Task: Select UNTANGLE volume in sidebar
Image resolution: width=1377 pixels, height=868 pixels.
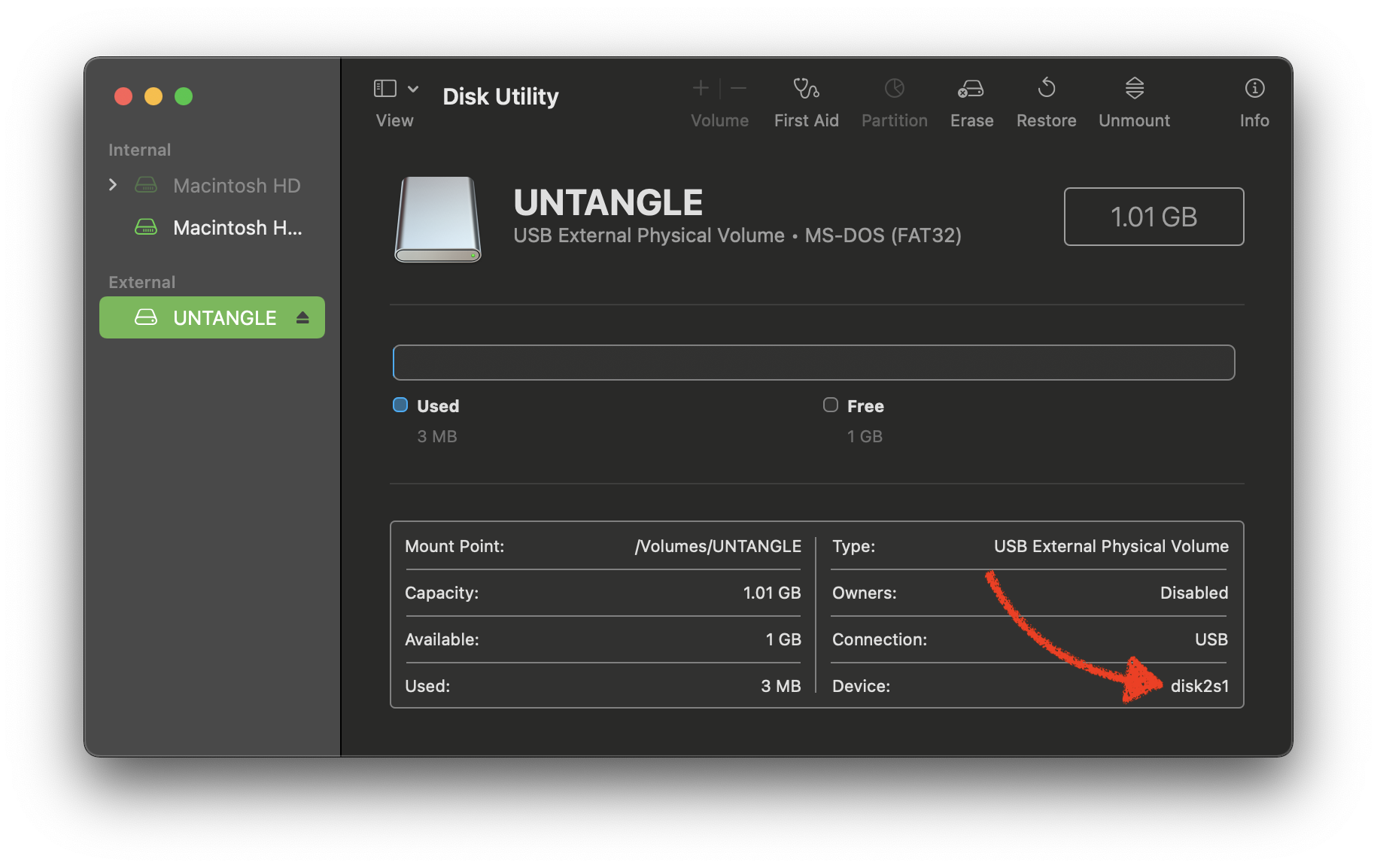Action: coord(212,317)
